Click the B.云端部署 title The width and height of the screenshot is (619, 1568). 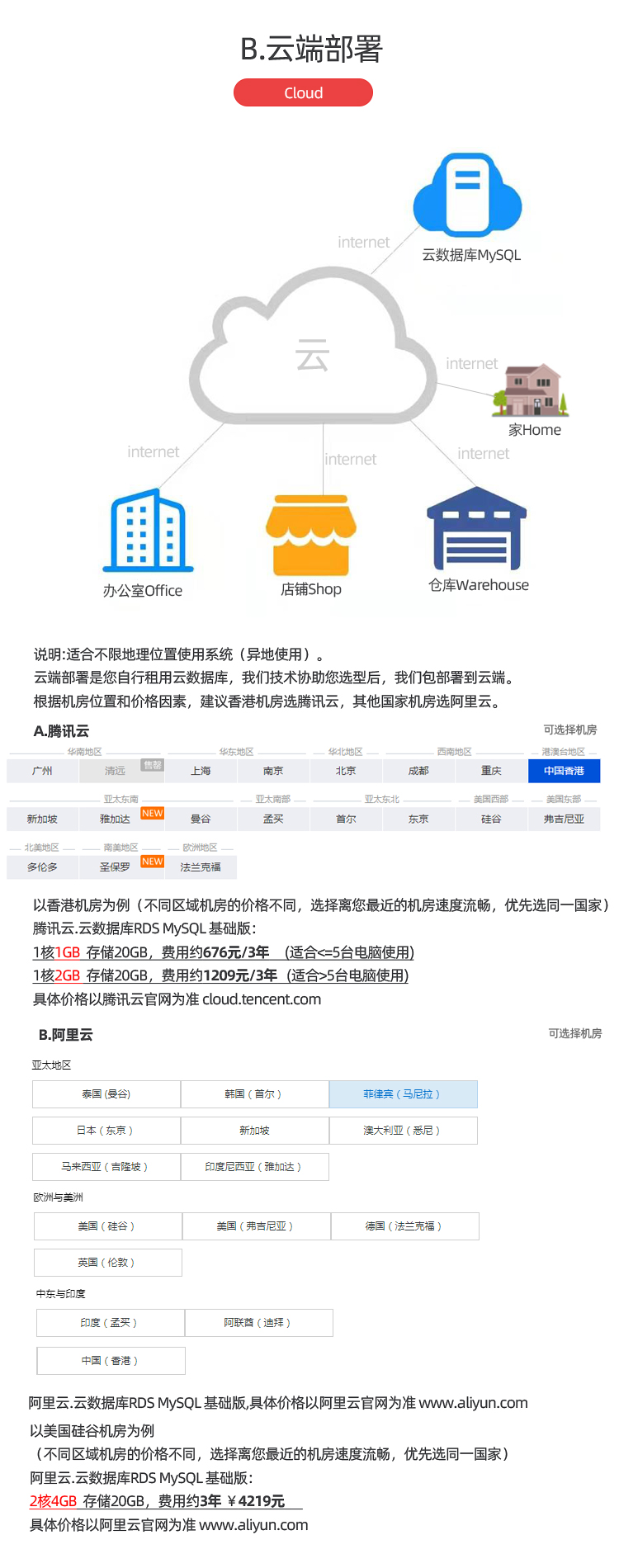pyautogui.click(x=311, y=49)
